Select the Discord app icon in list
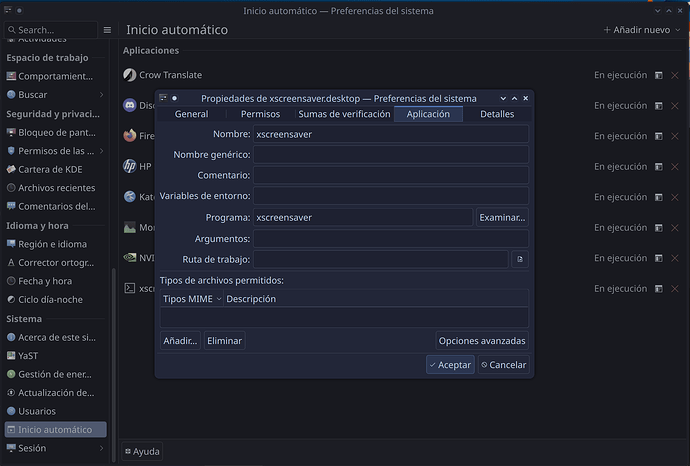The height and width of the screenshot is (466, 690). tap(129, 105)
